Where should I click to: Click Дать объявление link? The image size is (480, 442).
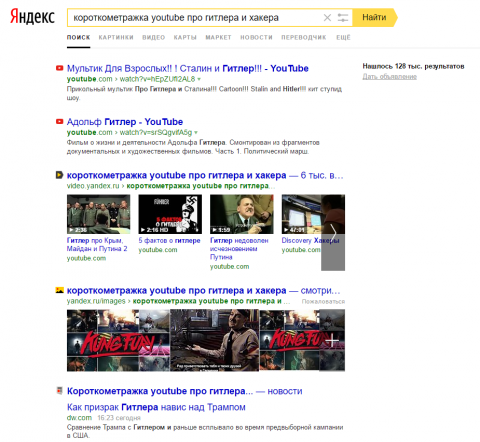pos(390,76)
